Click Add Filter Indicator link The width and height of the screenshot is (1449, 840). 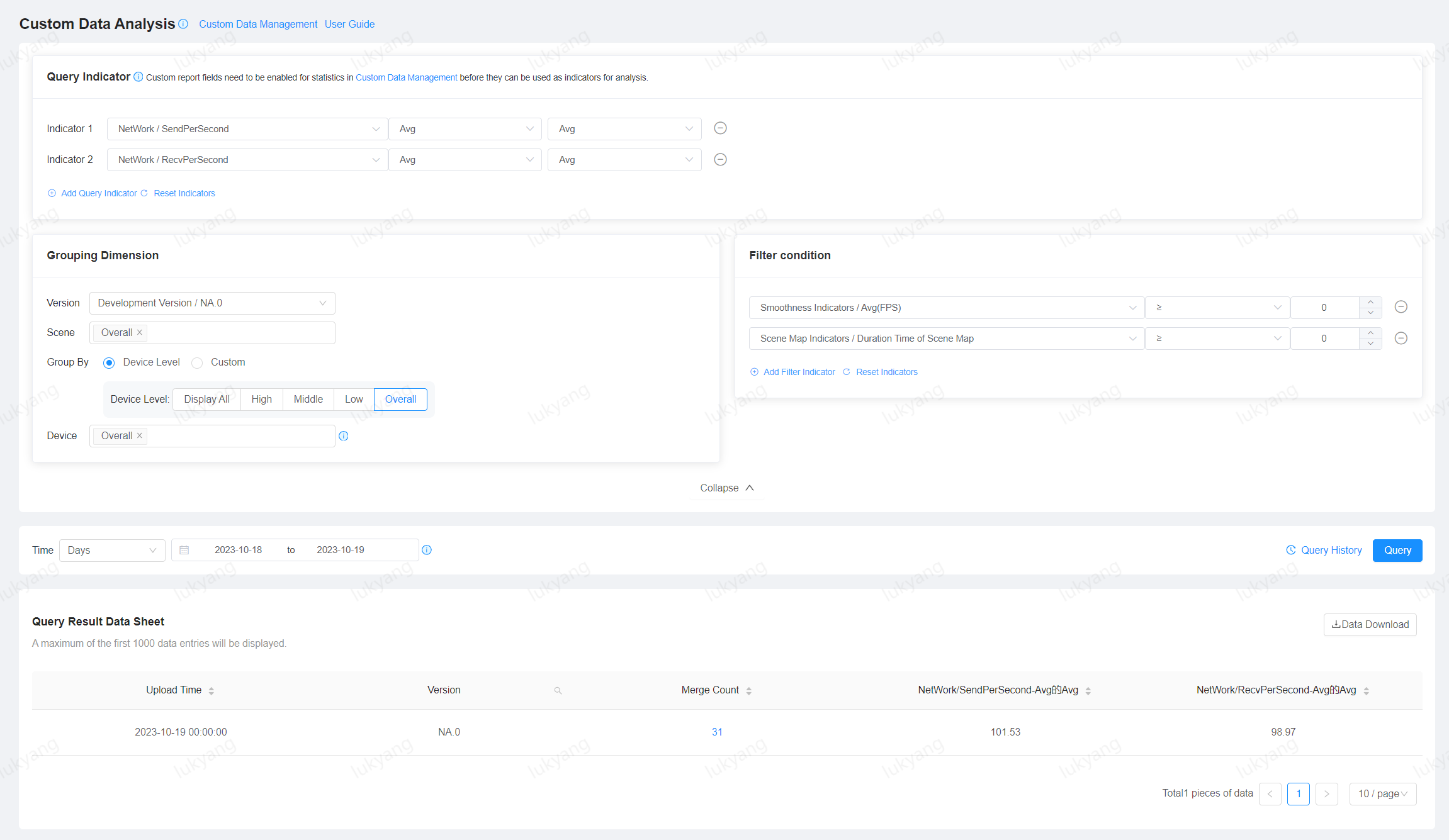point(798,371)
